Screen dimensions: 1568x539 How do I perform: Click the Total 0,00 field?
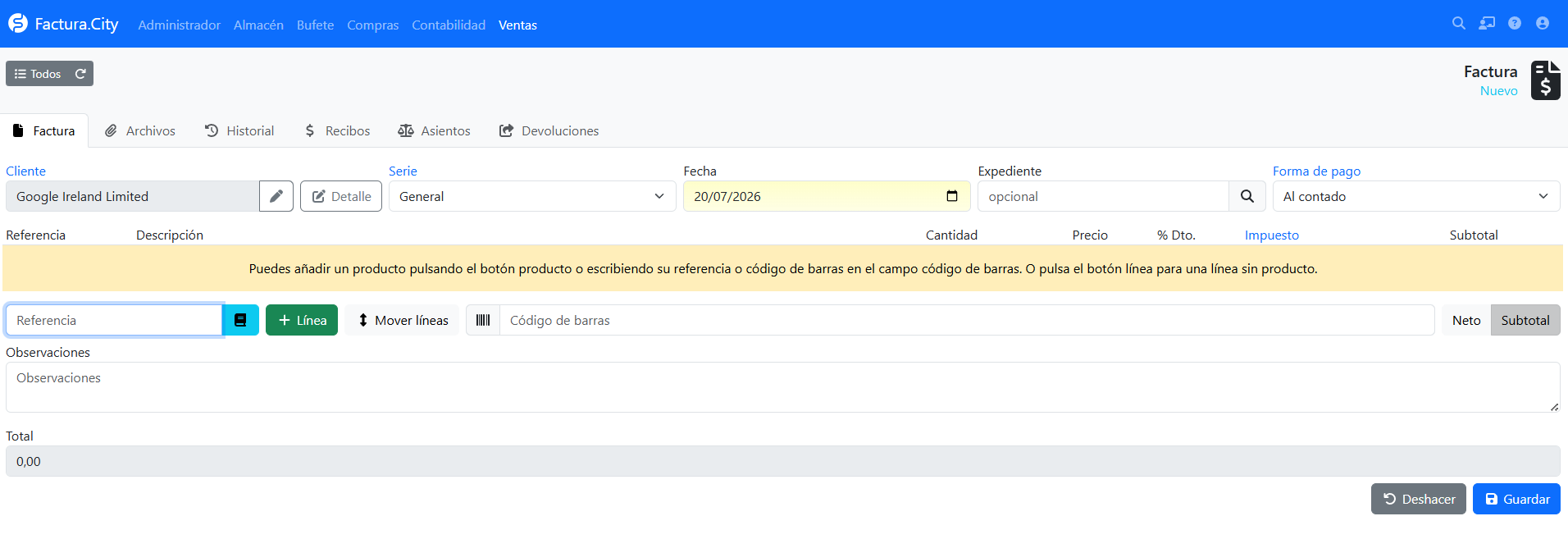(783, 461)
